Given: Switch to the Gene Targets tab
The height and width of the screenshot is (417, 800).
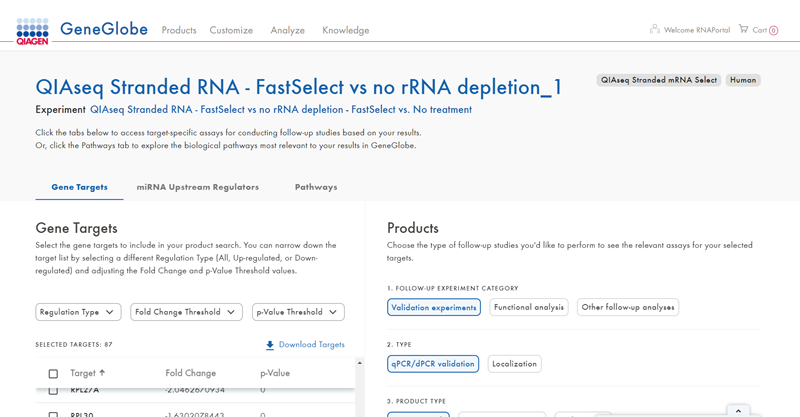Looking at the screenshot, I should tap(80, 187).
